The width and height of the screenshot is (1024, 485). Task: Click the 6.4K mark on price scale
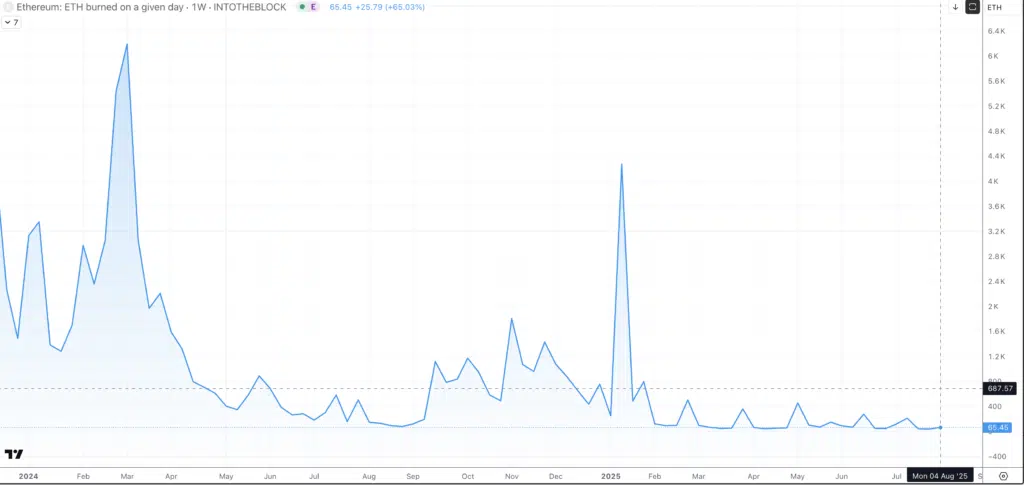(996, 31)
